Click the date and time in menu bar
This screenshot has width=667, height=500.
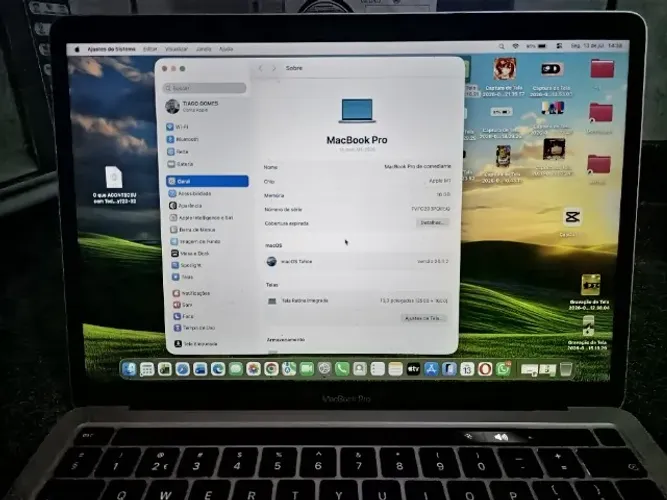pyautogui.click(x=596, y=46)
